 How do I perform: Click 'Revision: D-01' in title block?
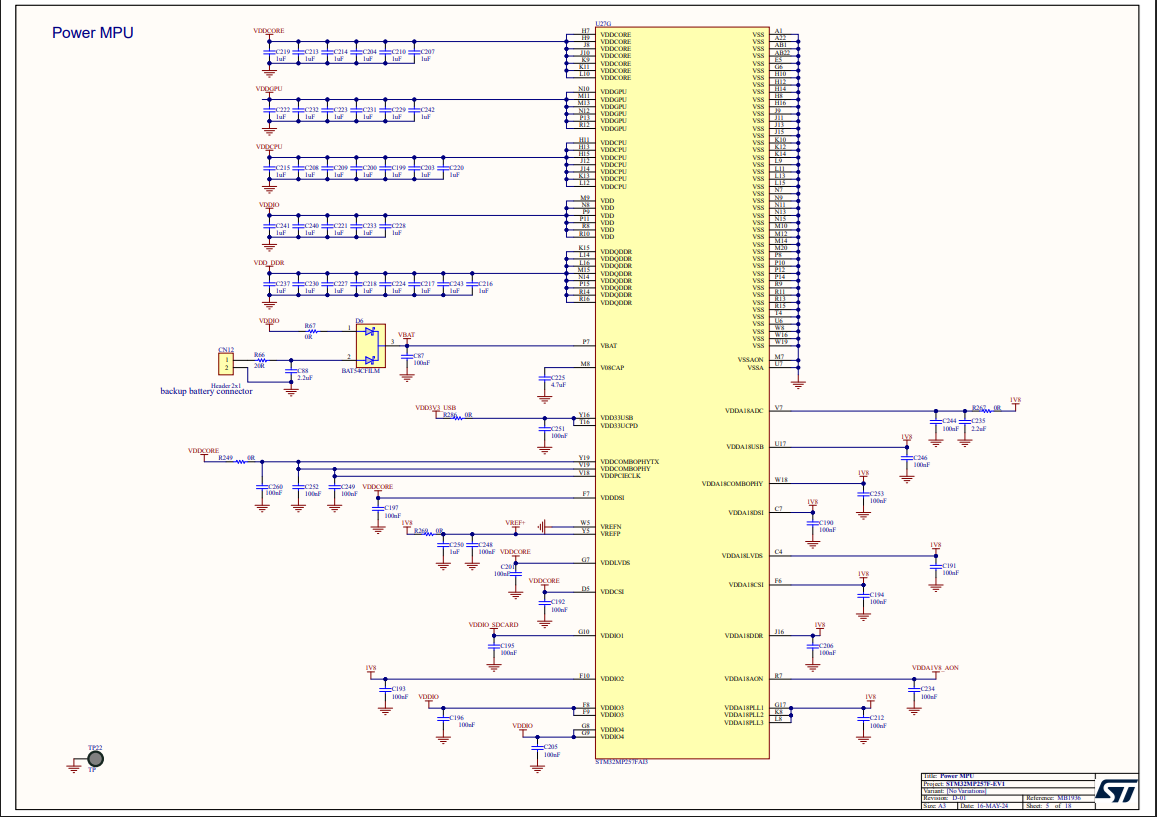click(x=944, y=799)
